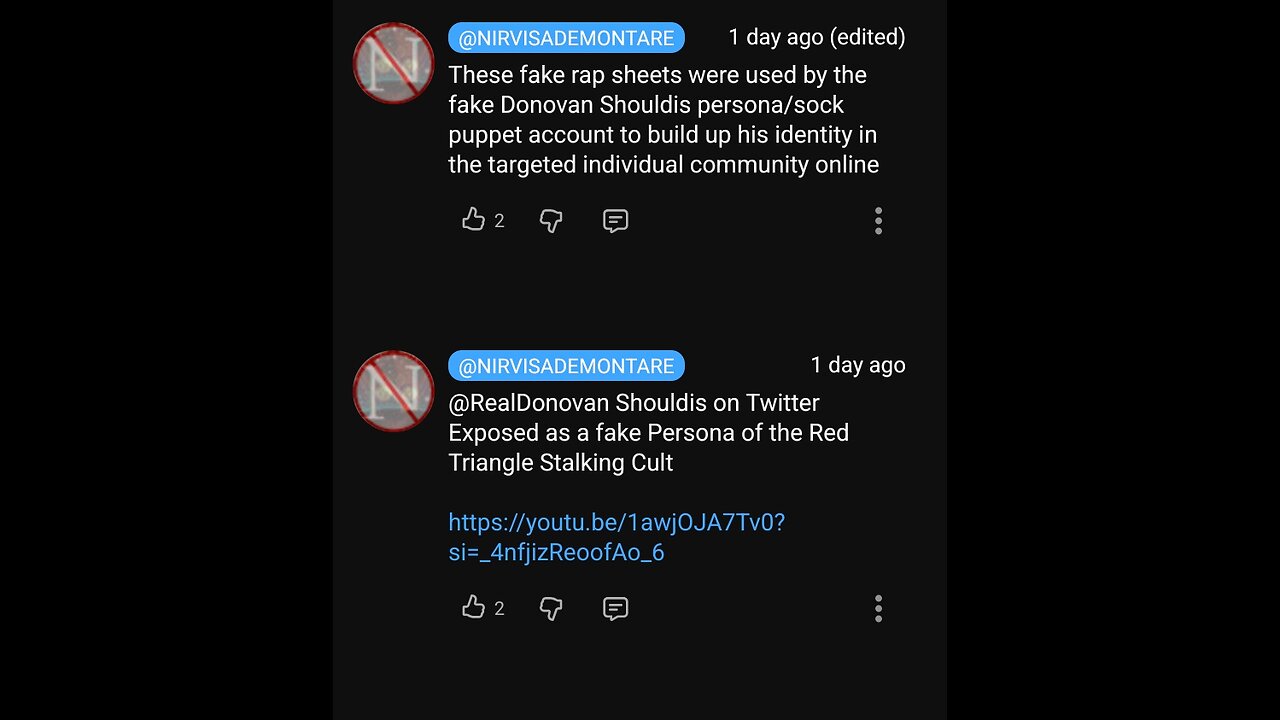
Task: Like the comment about fake rap sheets
Action: click(473, 220)
